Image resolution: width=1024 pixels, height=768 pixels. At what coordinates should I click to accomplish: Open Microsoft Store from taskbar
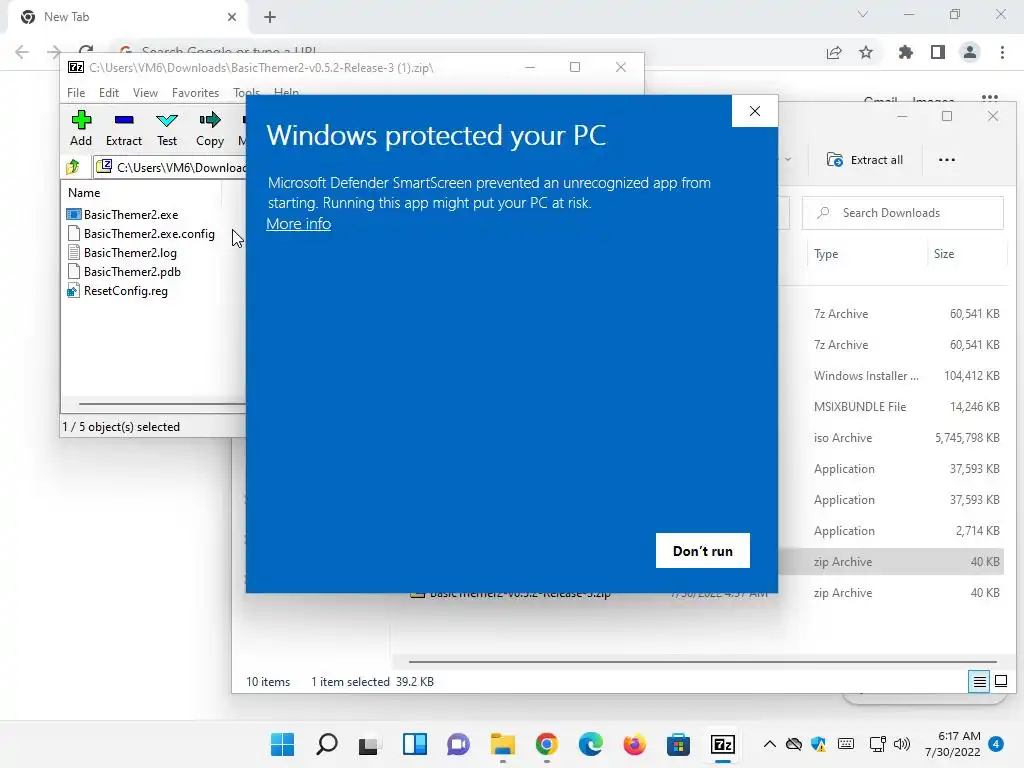click(x=679, y=744)
